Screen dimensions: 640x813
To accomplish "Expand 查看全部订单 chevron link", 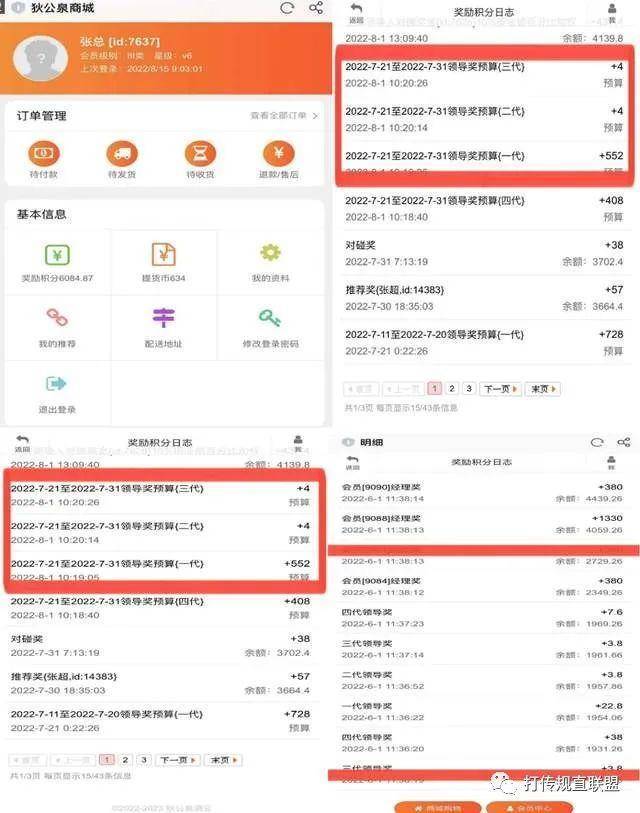I will coord(284,116).
